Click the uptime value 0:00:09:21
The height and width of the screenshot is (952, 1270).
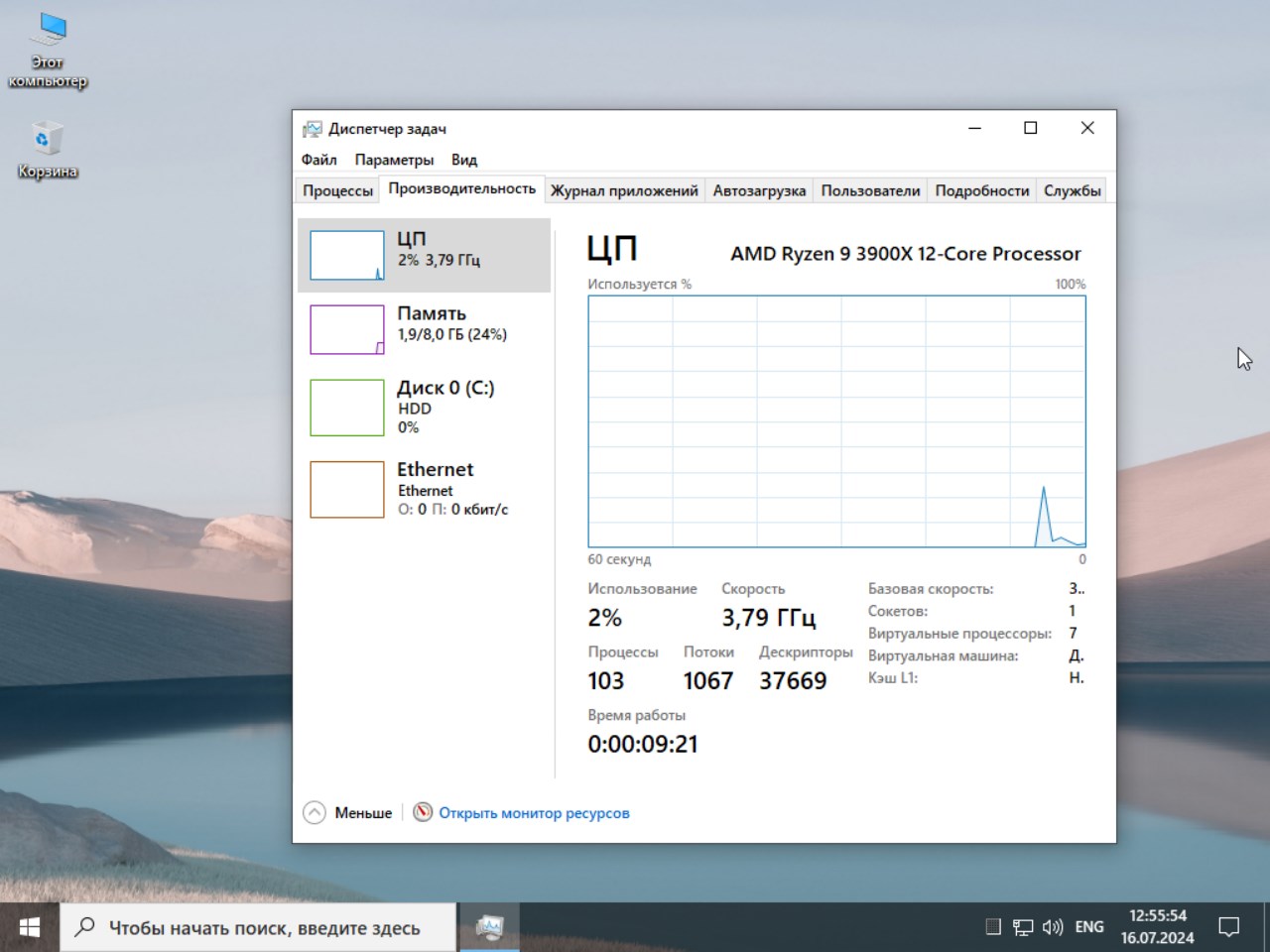click(643, 745)
